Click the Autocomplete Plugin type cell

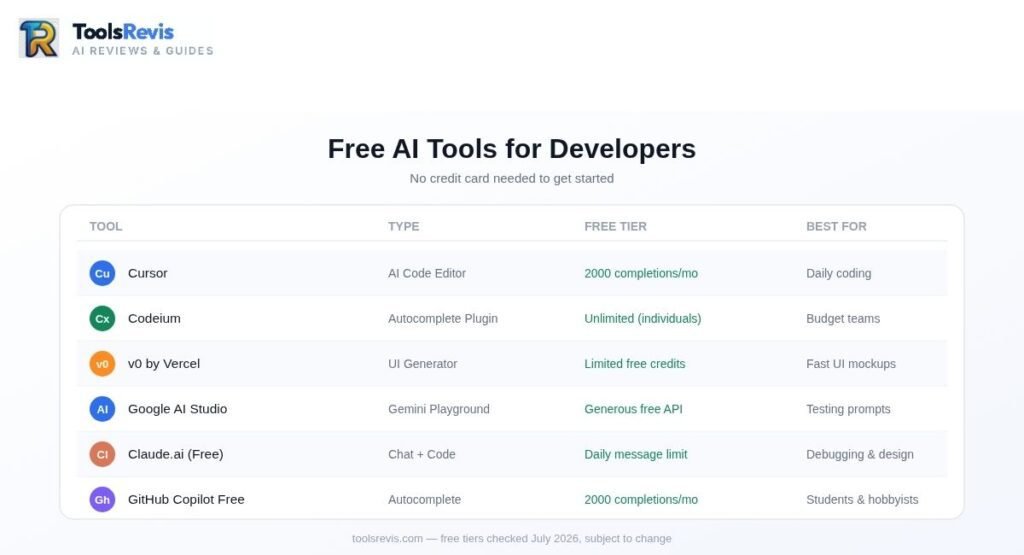click(443, 319)
